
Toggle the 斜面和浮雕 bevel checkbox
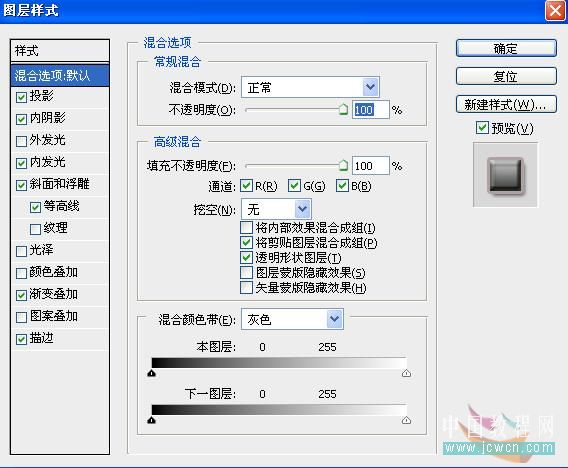pos(21,185)
